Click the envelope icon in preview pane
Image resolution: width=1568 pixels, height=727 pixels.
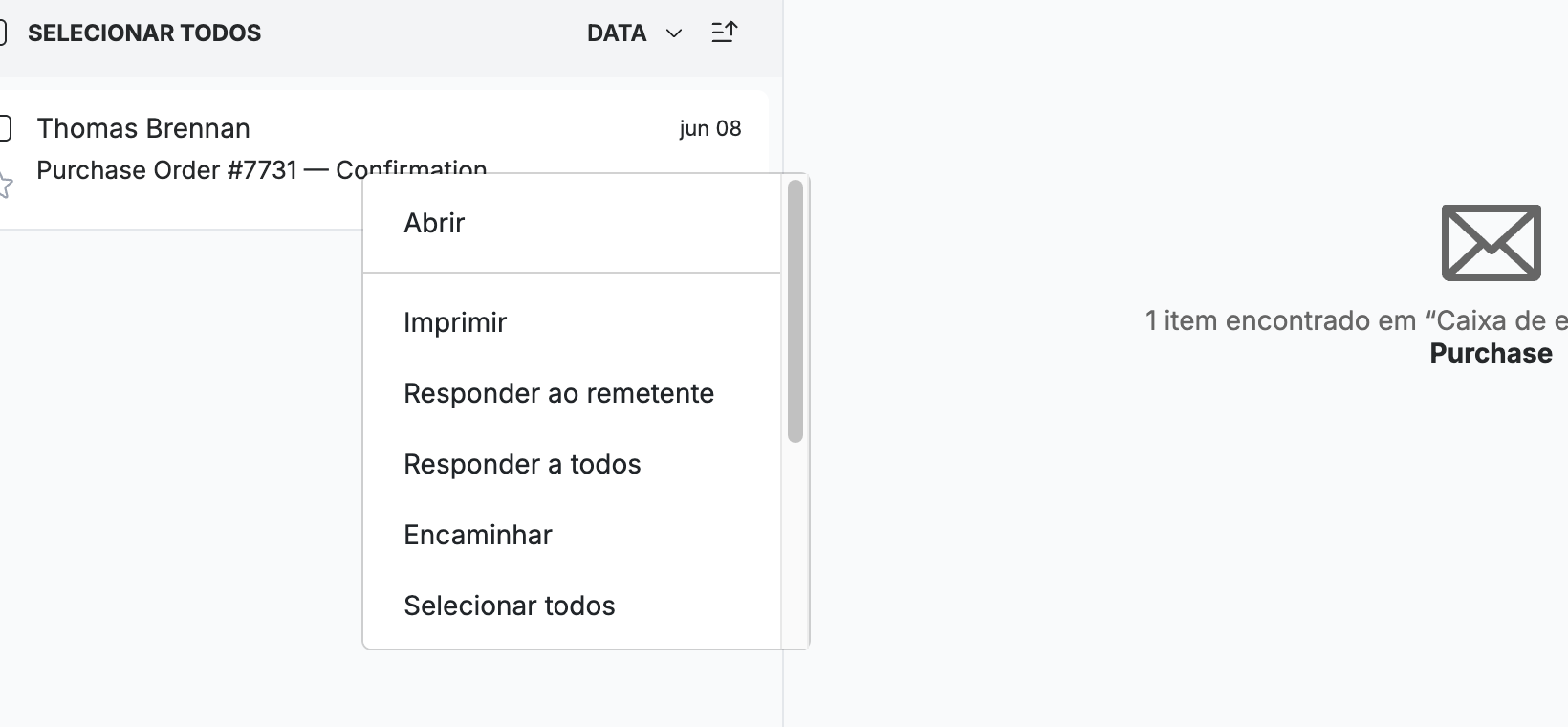coord(1491,242)
